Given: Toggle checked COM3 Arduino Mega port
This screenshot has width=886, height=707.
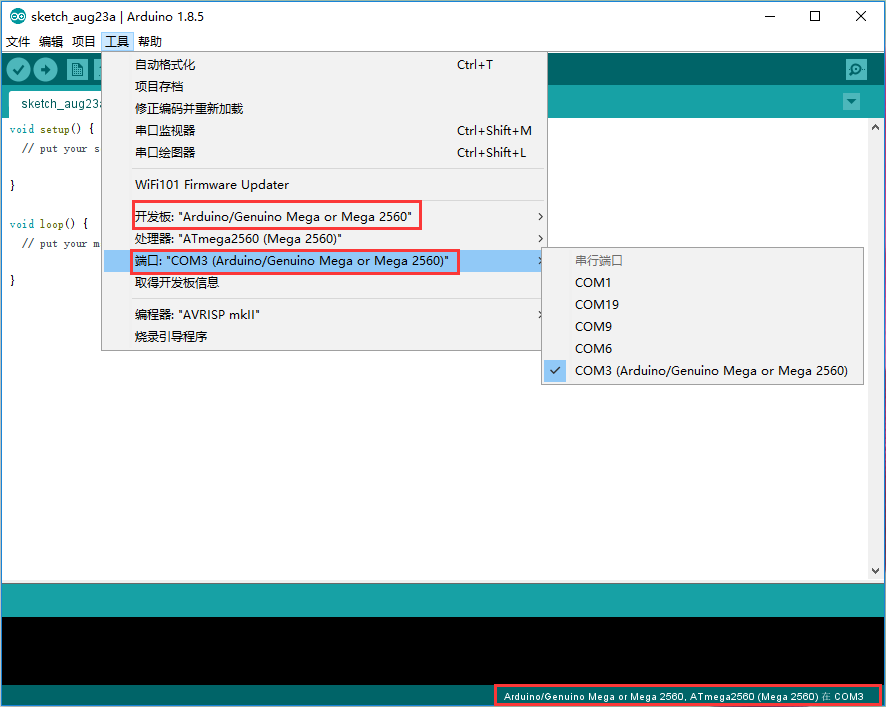Looking at the screenshot, I should tap(702, 371).
